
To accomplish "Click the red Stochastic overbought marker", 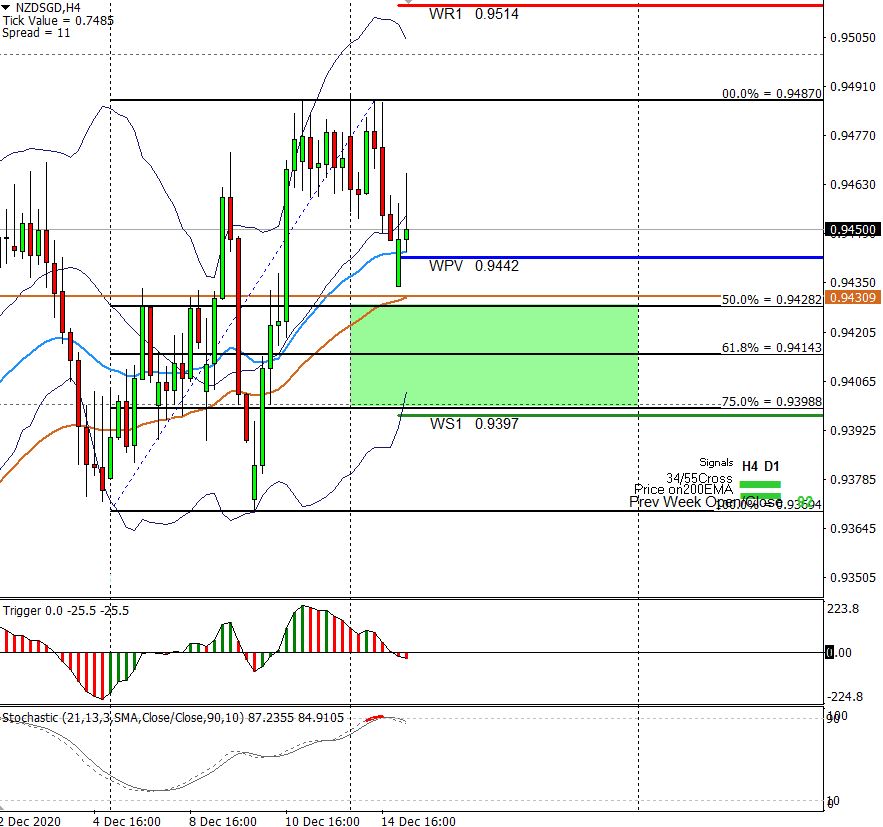I will pyautogui.click(x=375, y=717).
